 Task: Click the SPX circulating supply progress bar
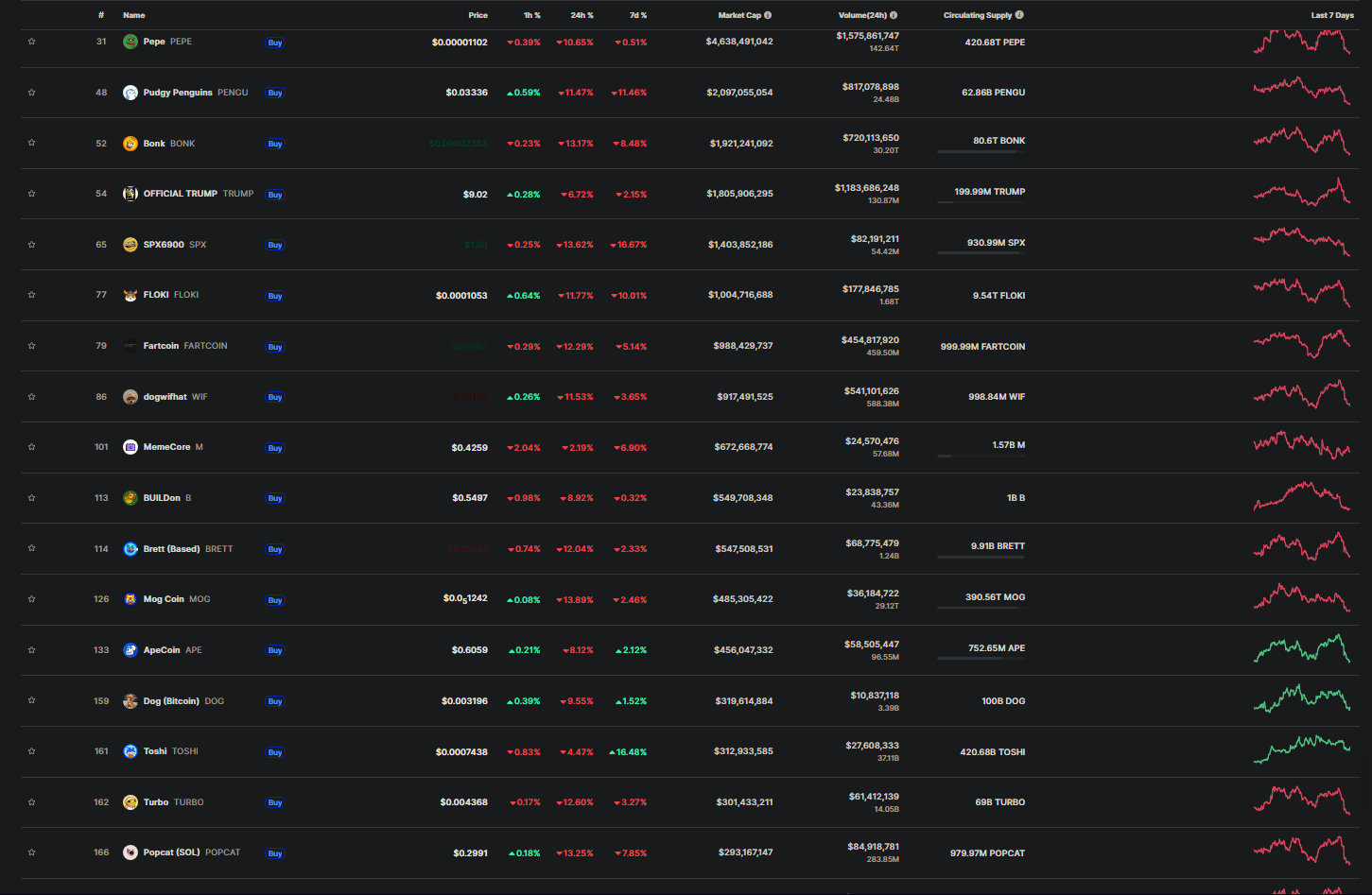[981, 253]
